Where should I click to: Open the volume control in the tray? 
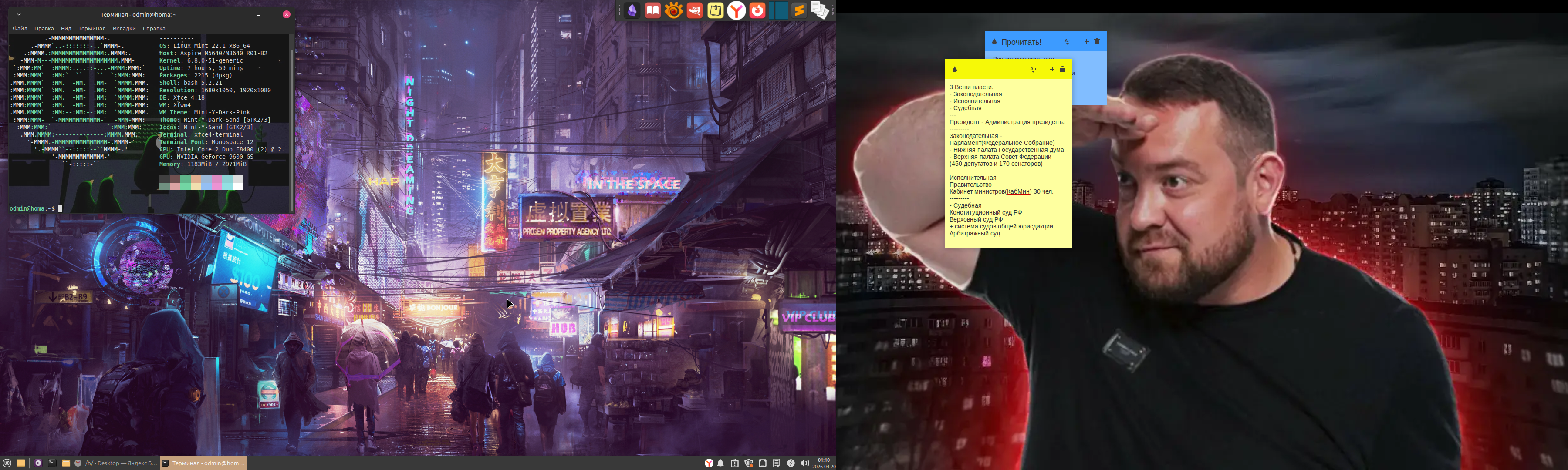(804, 463)
